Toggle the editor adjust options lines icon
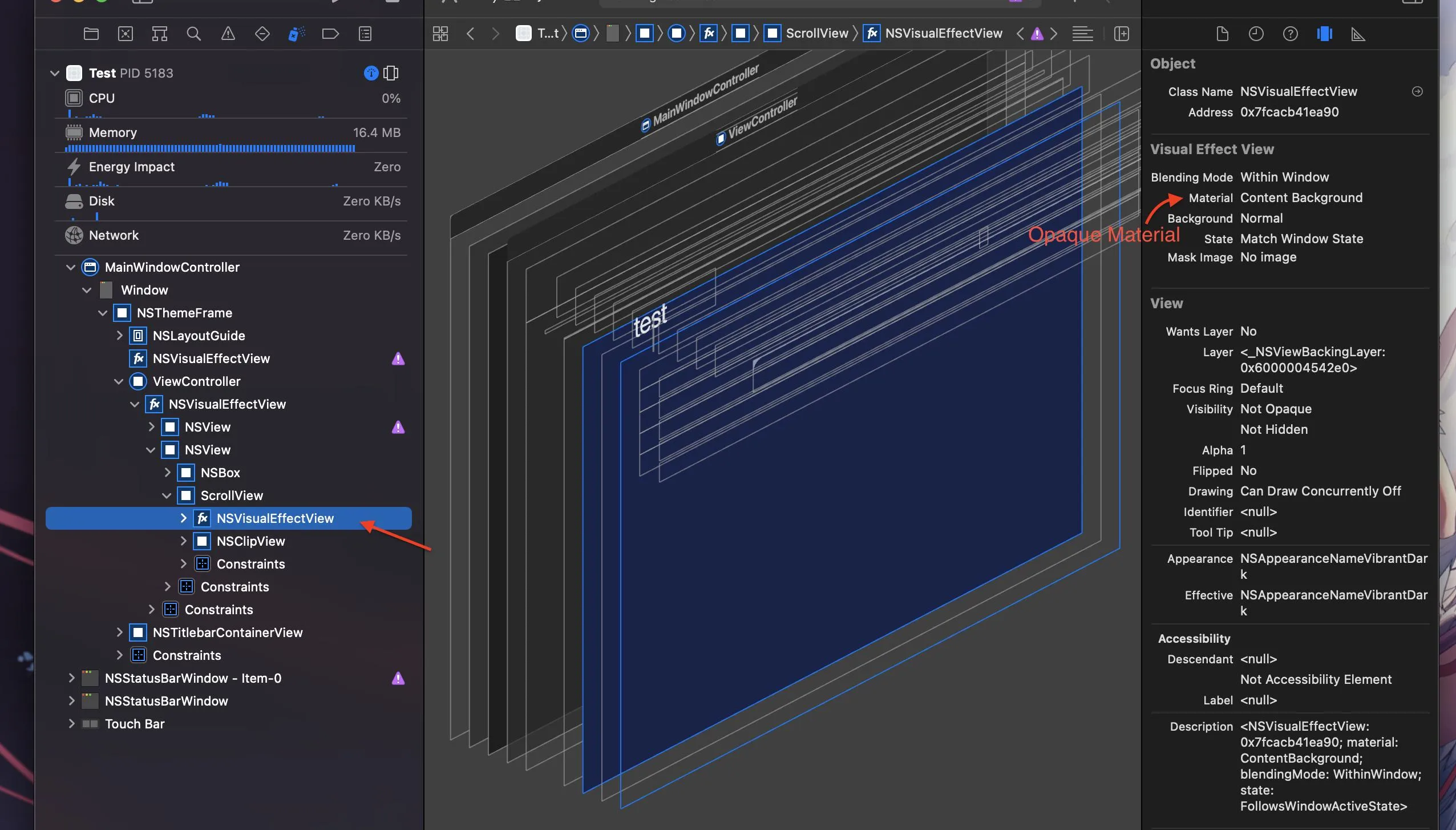 click(x=1082, y=34)
